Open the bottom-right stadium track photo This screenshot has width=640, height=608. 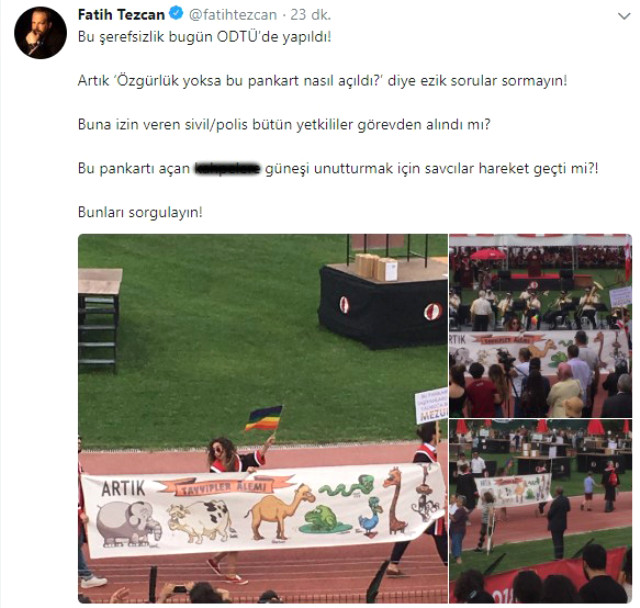[540, 511]
